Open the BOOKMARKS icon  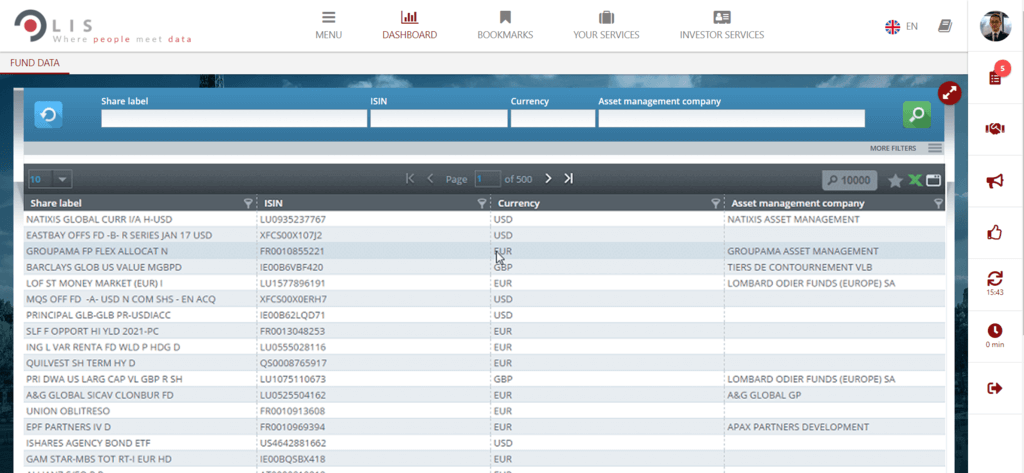click(x=505, y=18)
